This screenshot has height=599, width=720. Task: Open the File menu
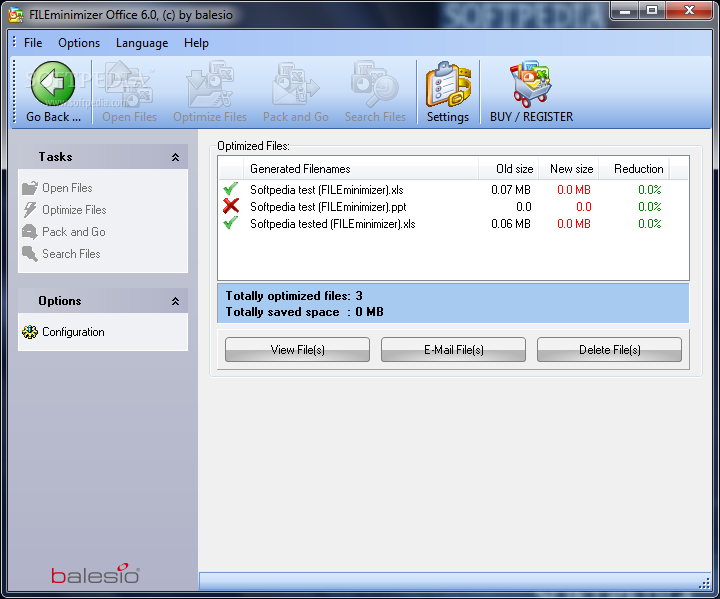click(x=33, y=43)
